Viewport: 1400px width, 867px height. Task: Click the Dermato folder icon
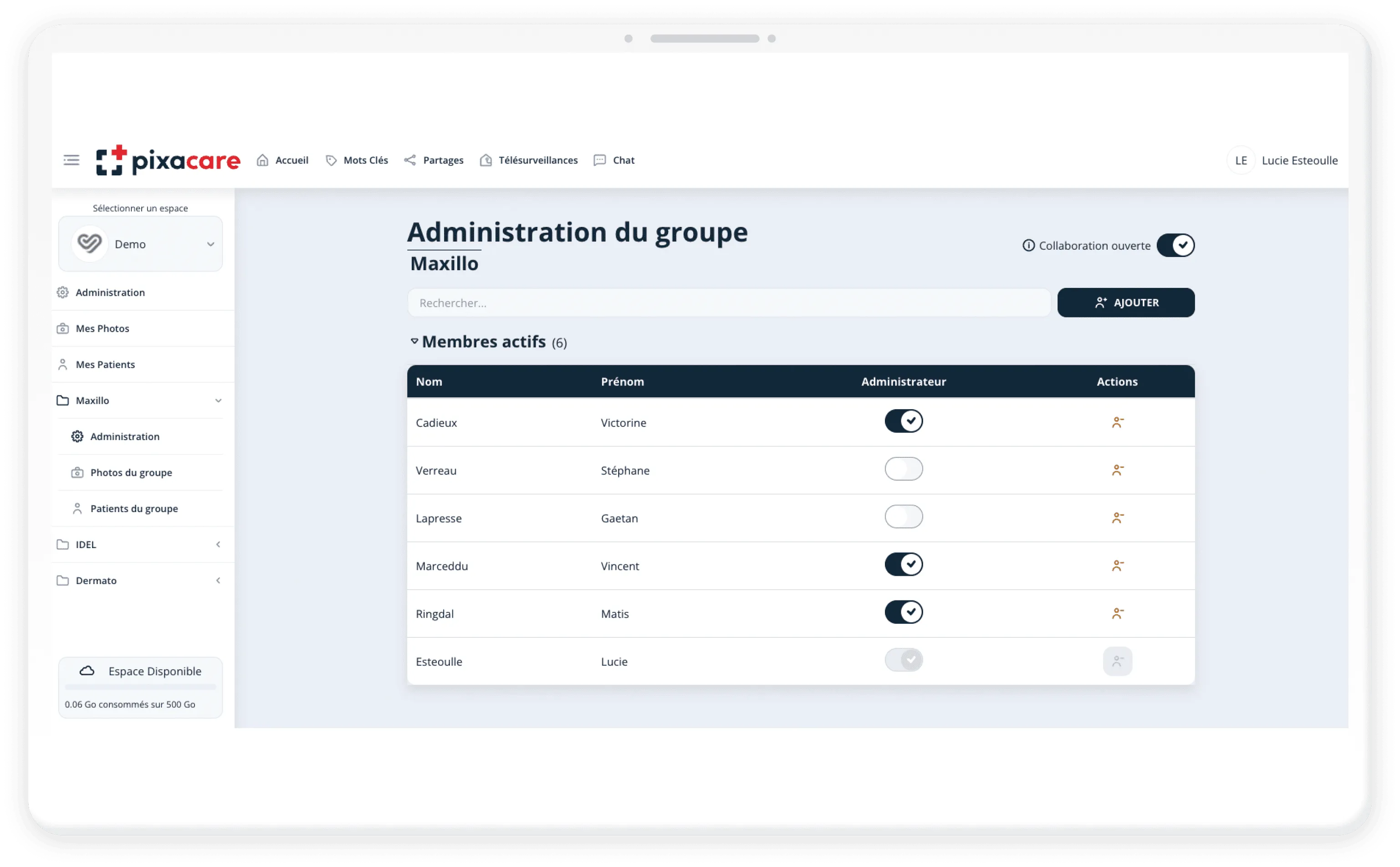[62, 580]
